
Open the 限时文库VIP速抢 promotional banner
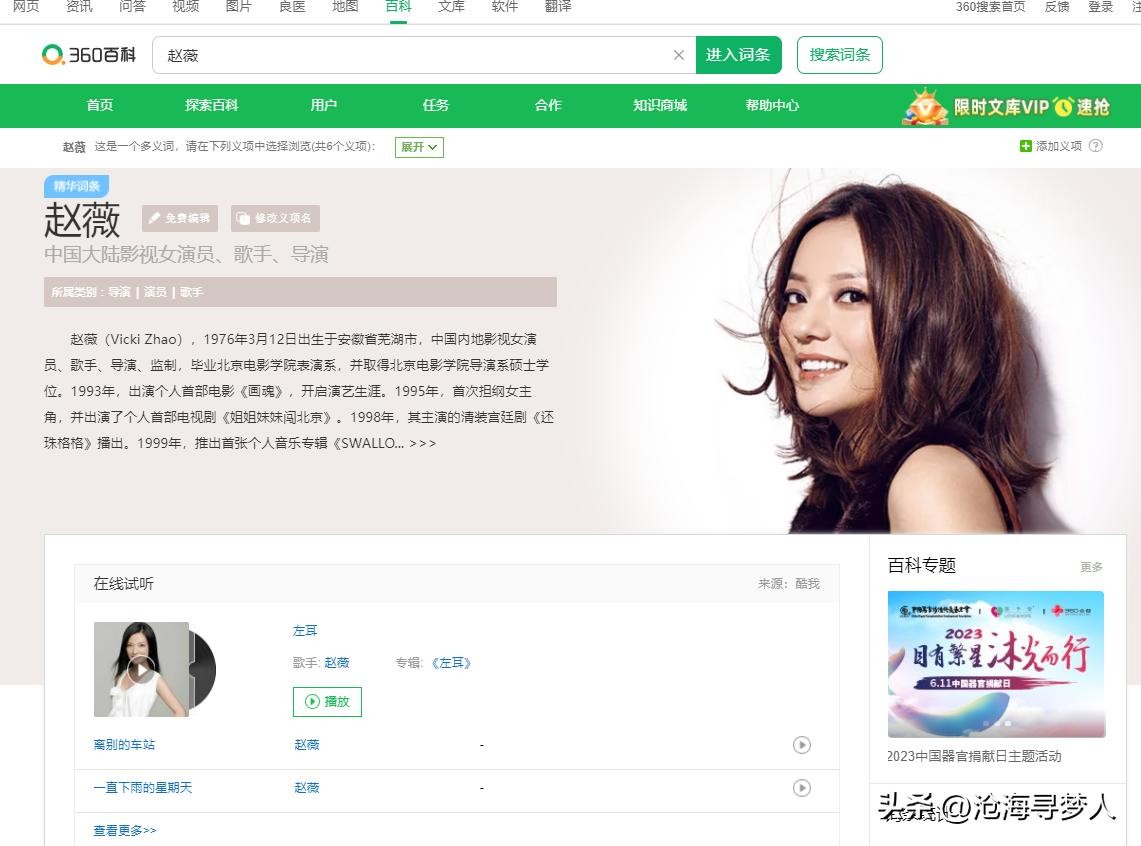[x=1006, y=106]
